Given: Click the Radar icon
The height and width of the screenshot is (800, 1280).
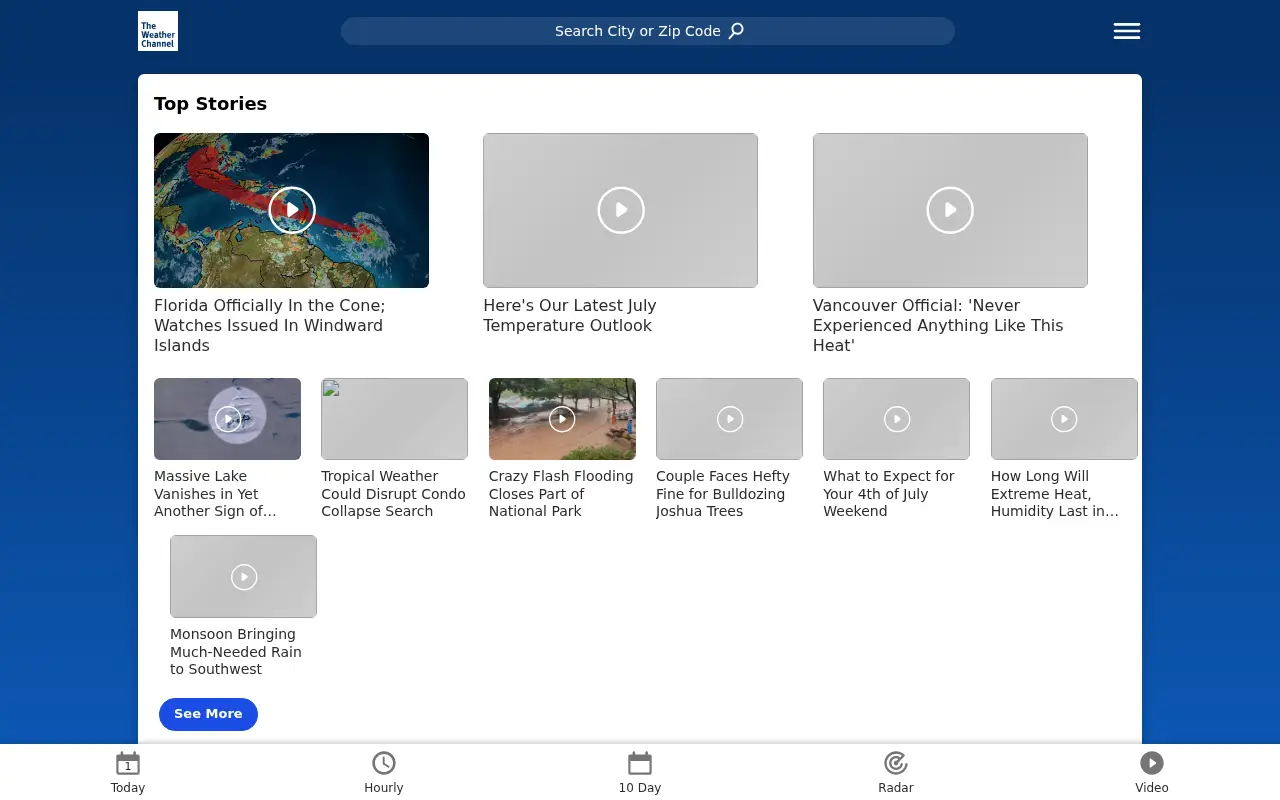Looking at the screenshot, I should (896, 764).
